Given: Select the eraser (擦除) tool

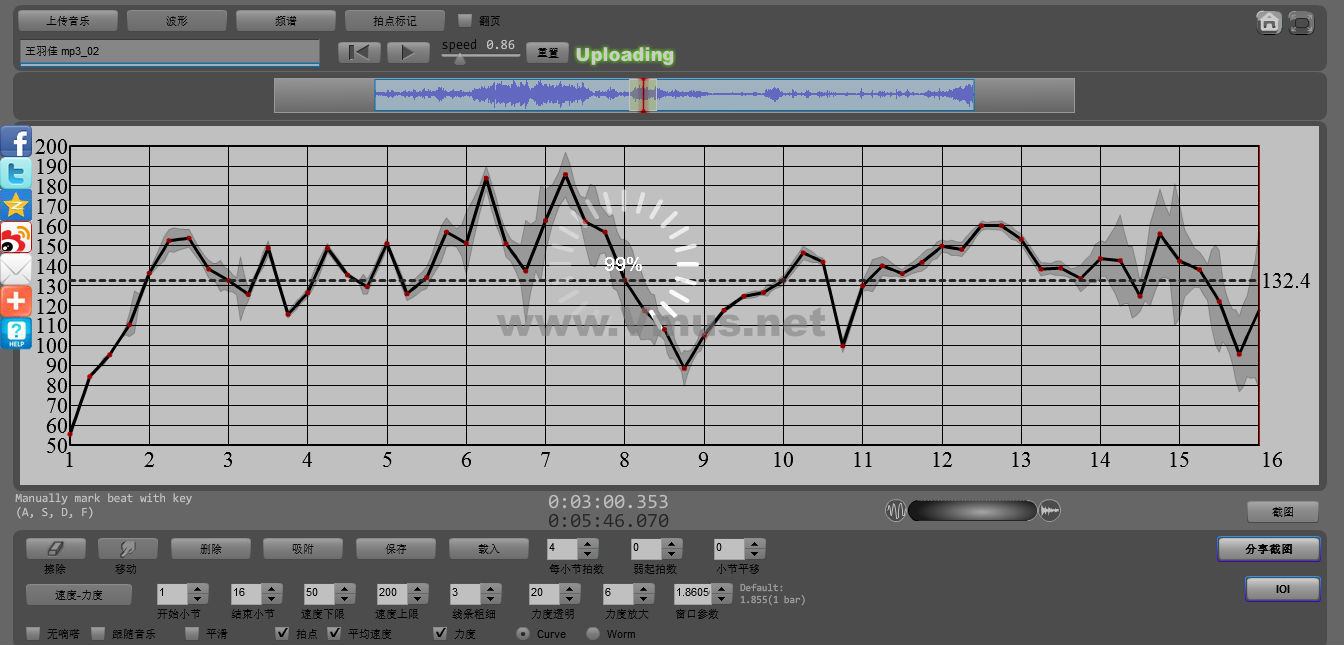Looking at the screenshot, I should [55, 549].
